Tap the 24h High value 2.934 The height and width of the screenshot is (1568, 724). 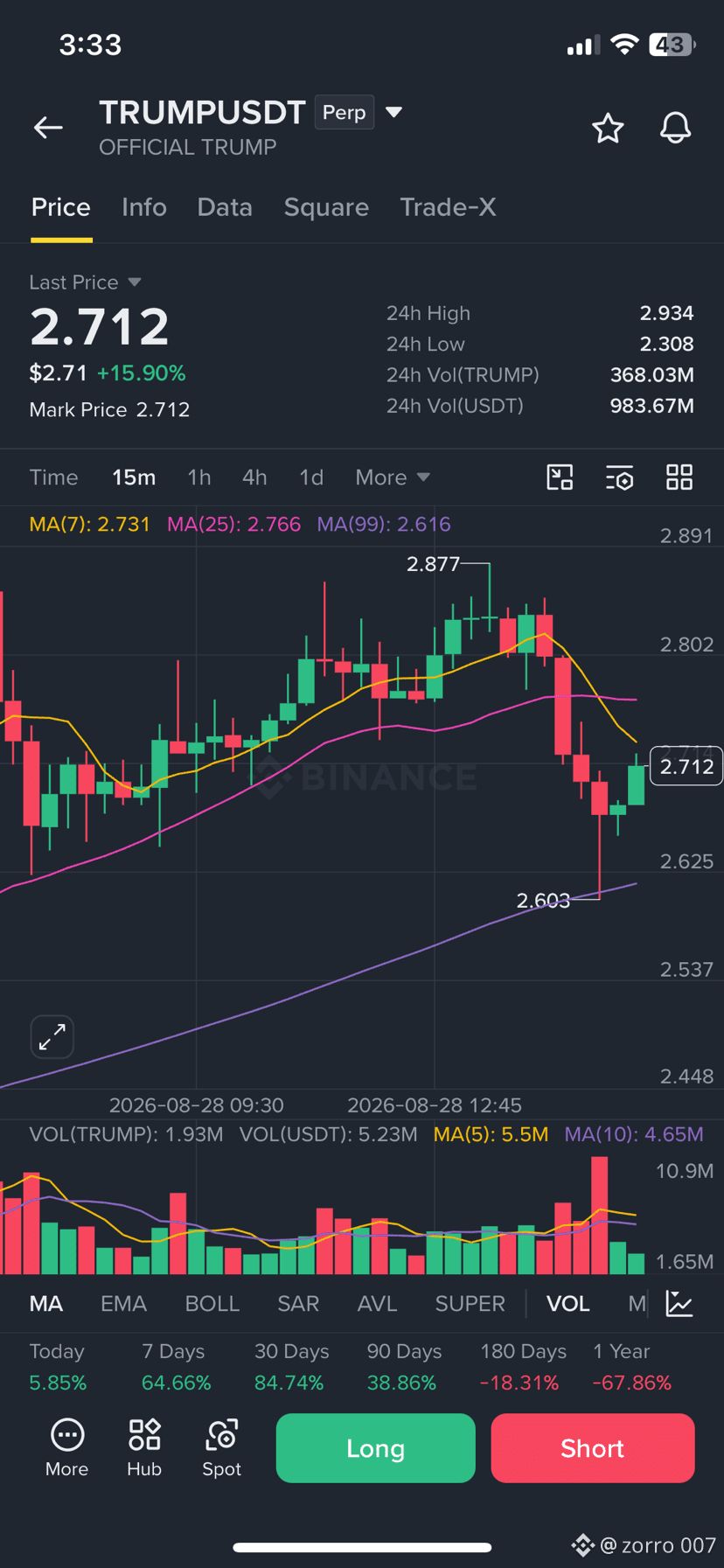(x=666, y=313)
